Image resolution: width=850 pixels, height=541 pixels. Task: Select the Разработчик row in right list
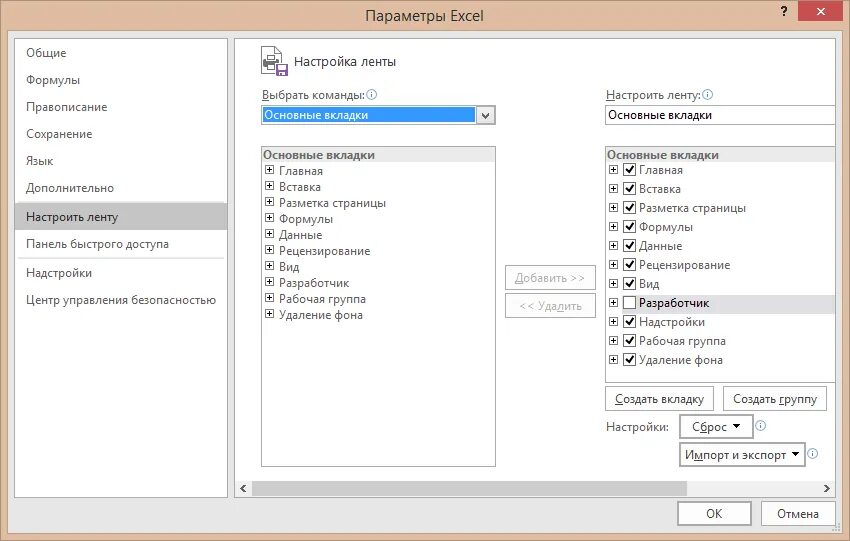click(x=720, y=303)
